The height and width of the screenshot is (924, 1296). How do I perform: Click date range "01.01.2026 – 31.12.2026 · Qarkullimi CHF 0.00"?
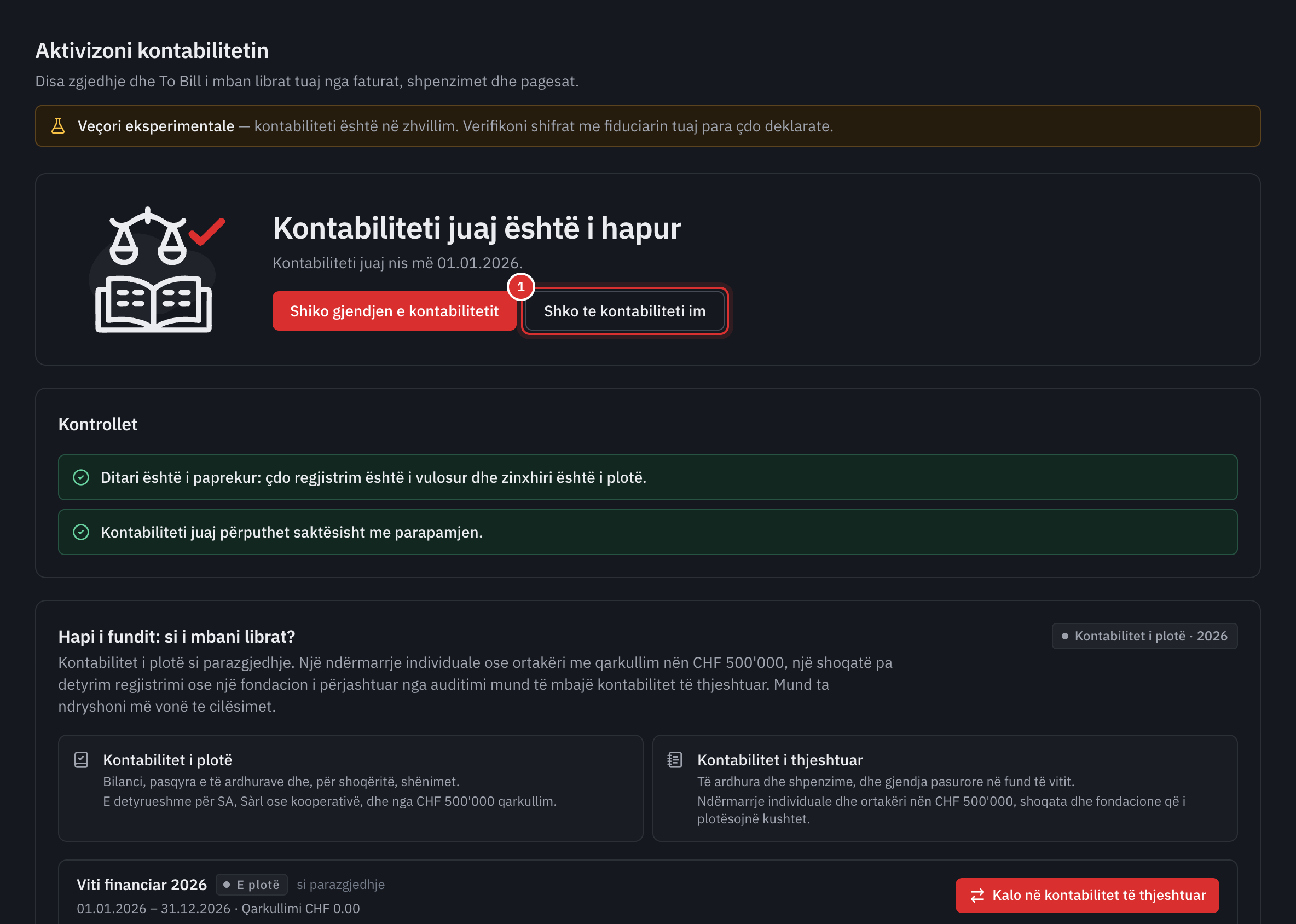218,909
